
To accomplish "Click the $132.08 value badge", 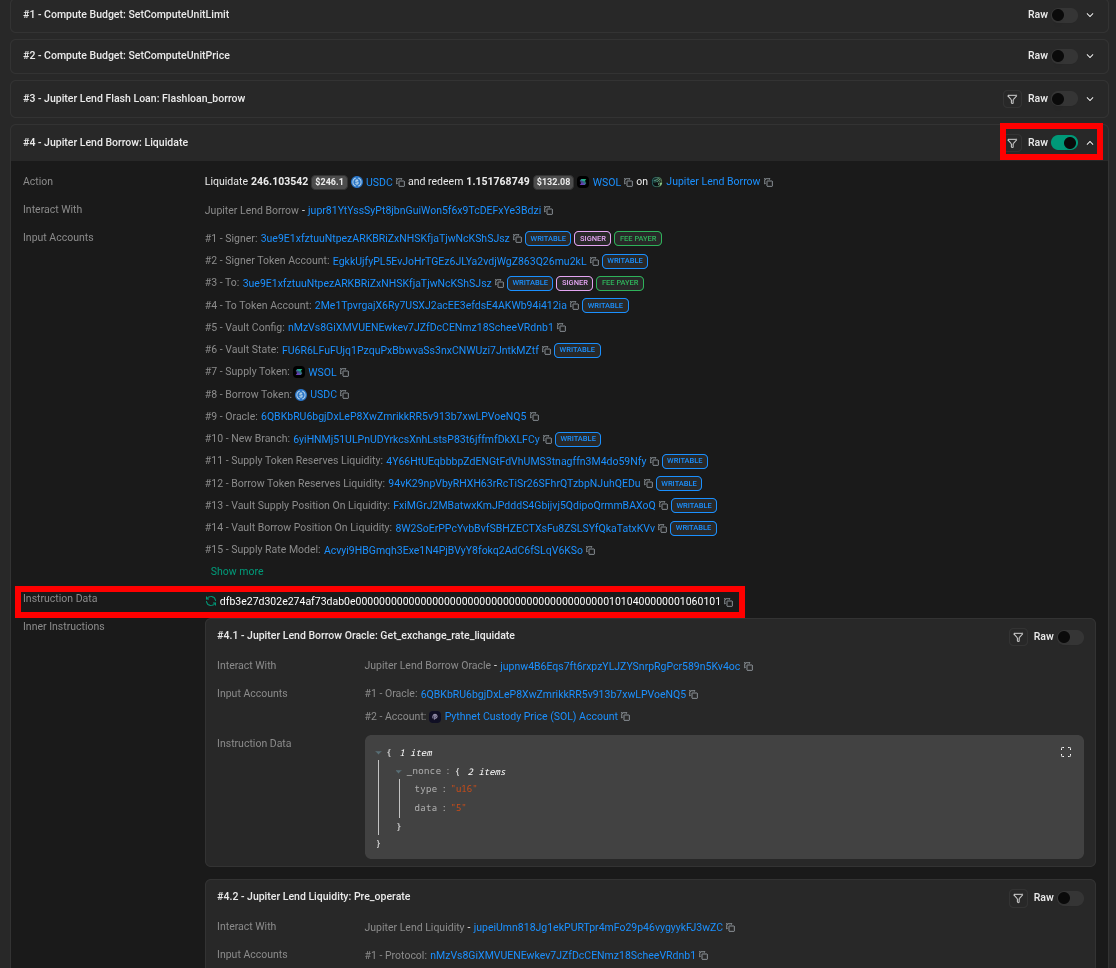I will pos(554,182).
